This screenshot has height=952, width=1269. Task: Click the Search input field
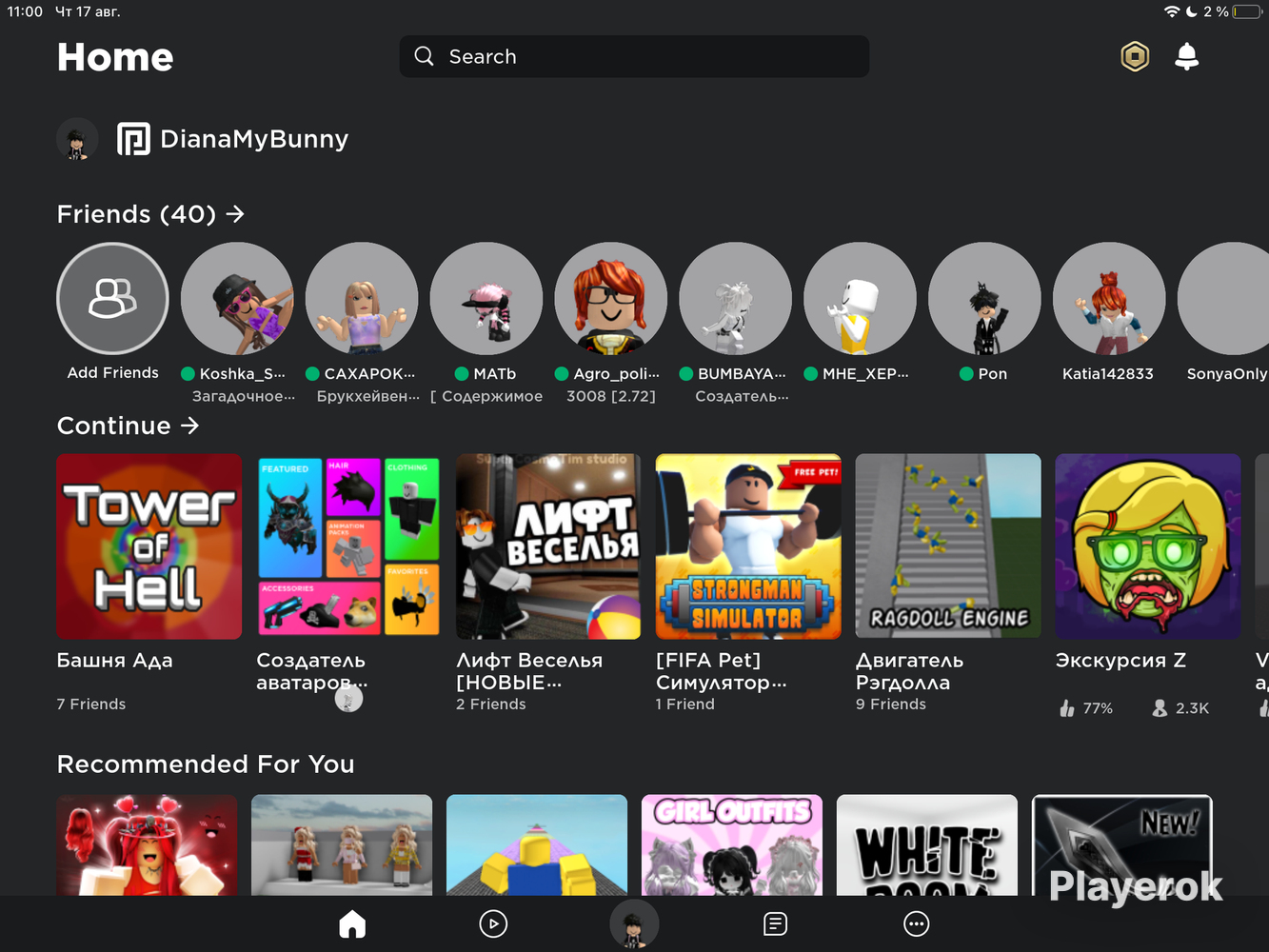click(634, 56)
